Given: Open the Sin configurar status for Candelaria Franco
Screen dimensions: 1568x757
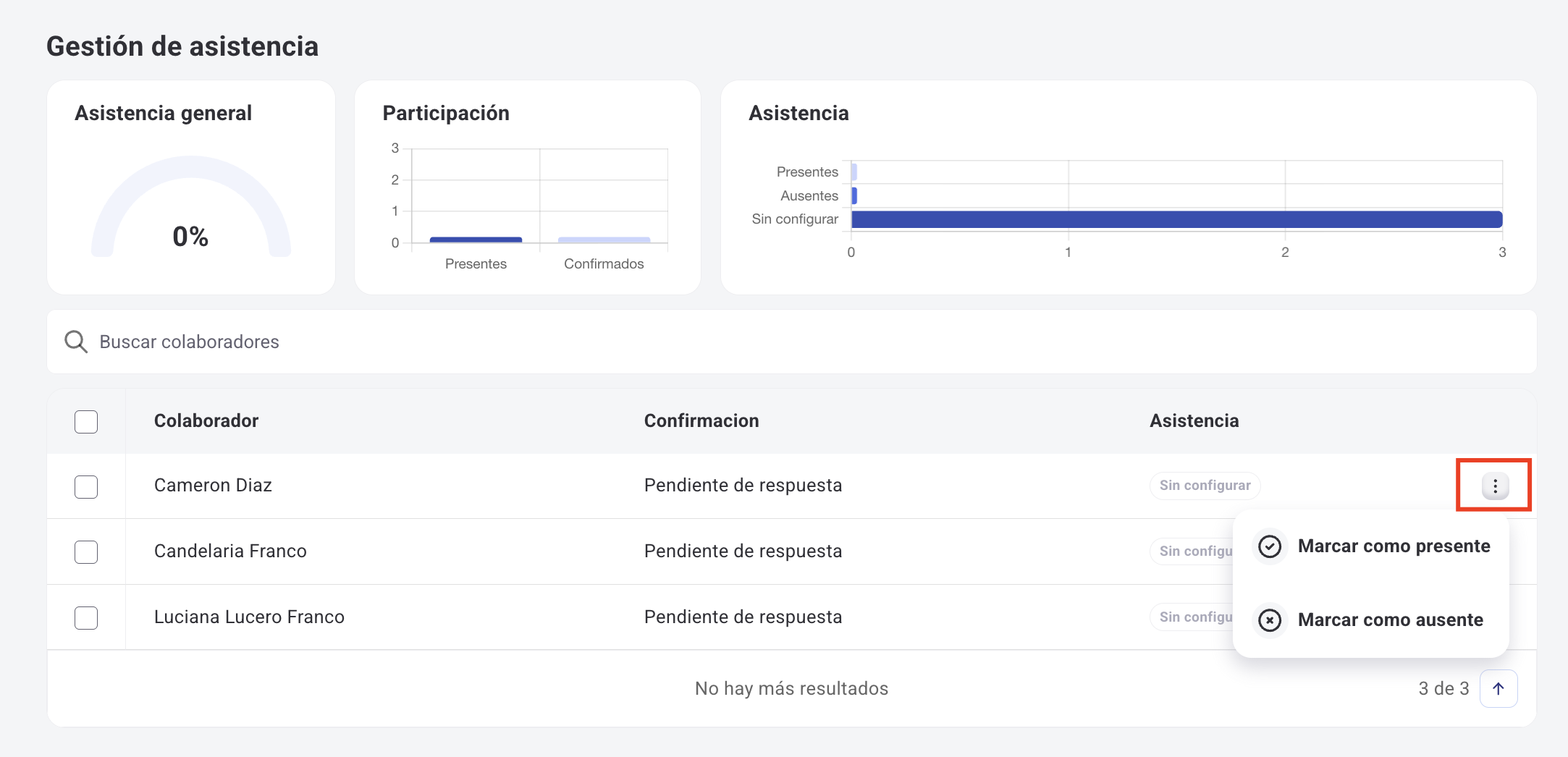Looking at the screenshot, I should point(1194,551).
